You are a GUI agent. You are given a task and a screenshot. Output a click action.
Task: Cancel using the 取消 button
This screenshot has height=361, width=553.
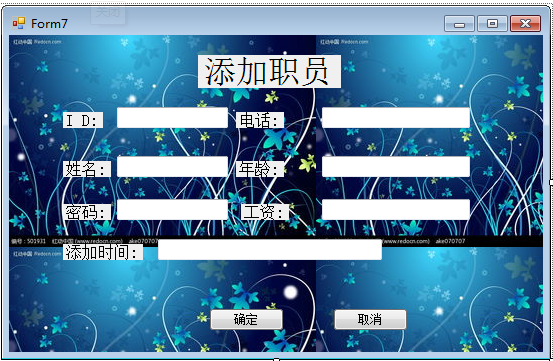(370, 319)
